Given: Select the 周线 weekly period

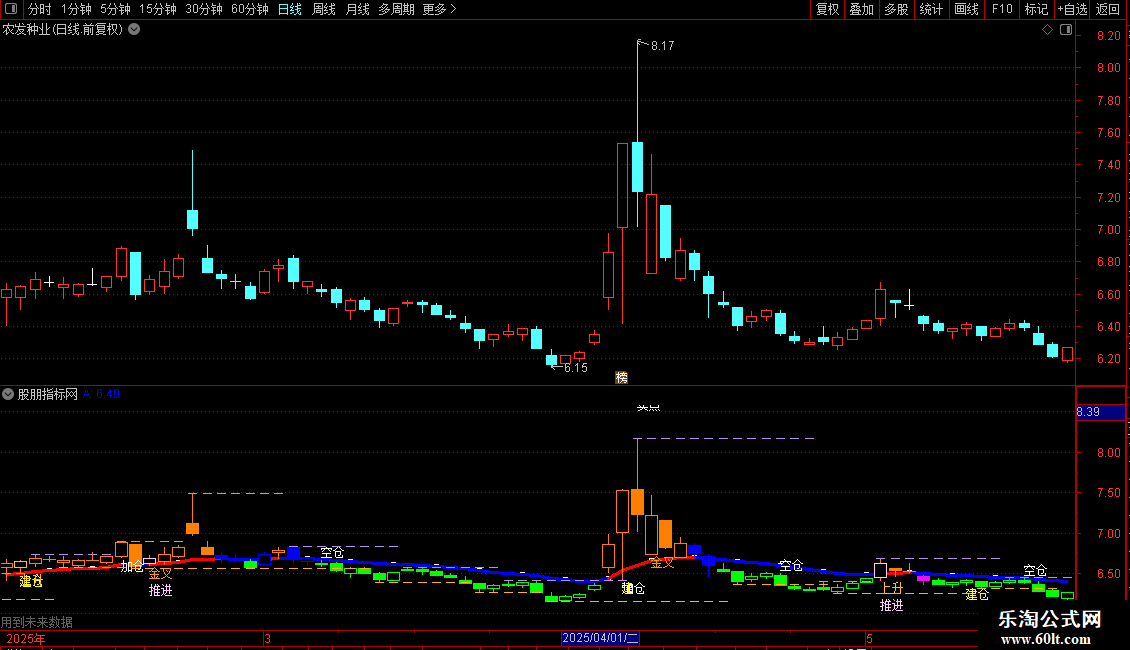Looking at the screenshot, I should coord(324,9).
